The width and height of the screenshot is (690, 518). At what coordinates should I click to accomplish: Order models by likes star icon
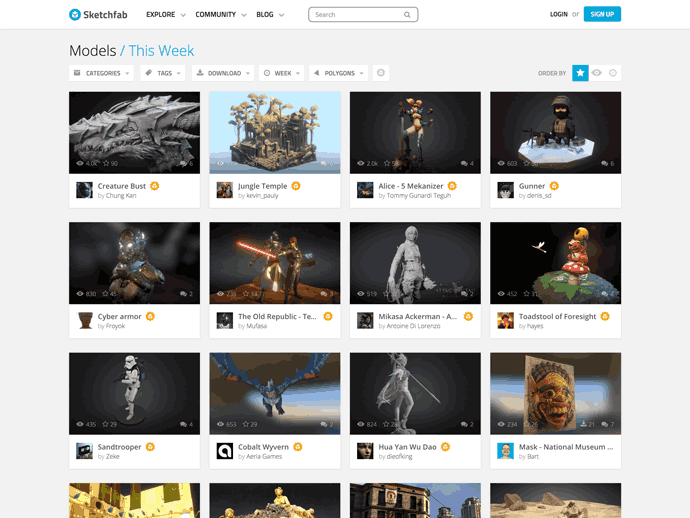click(x=580, y=73)
